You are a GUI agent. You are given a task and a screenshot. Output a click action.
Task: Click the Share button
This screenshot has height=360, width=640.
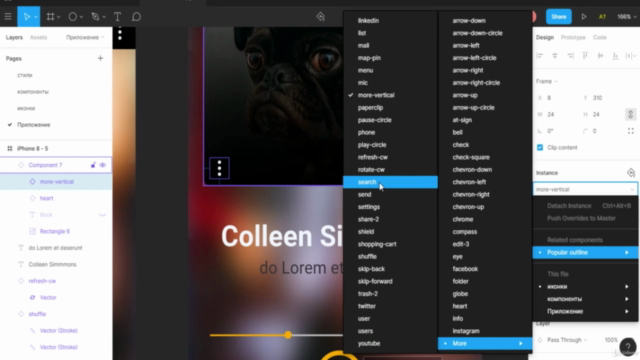coord(559,17)
